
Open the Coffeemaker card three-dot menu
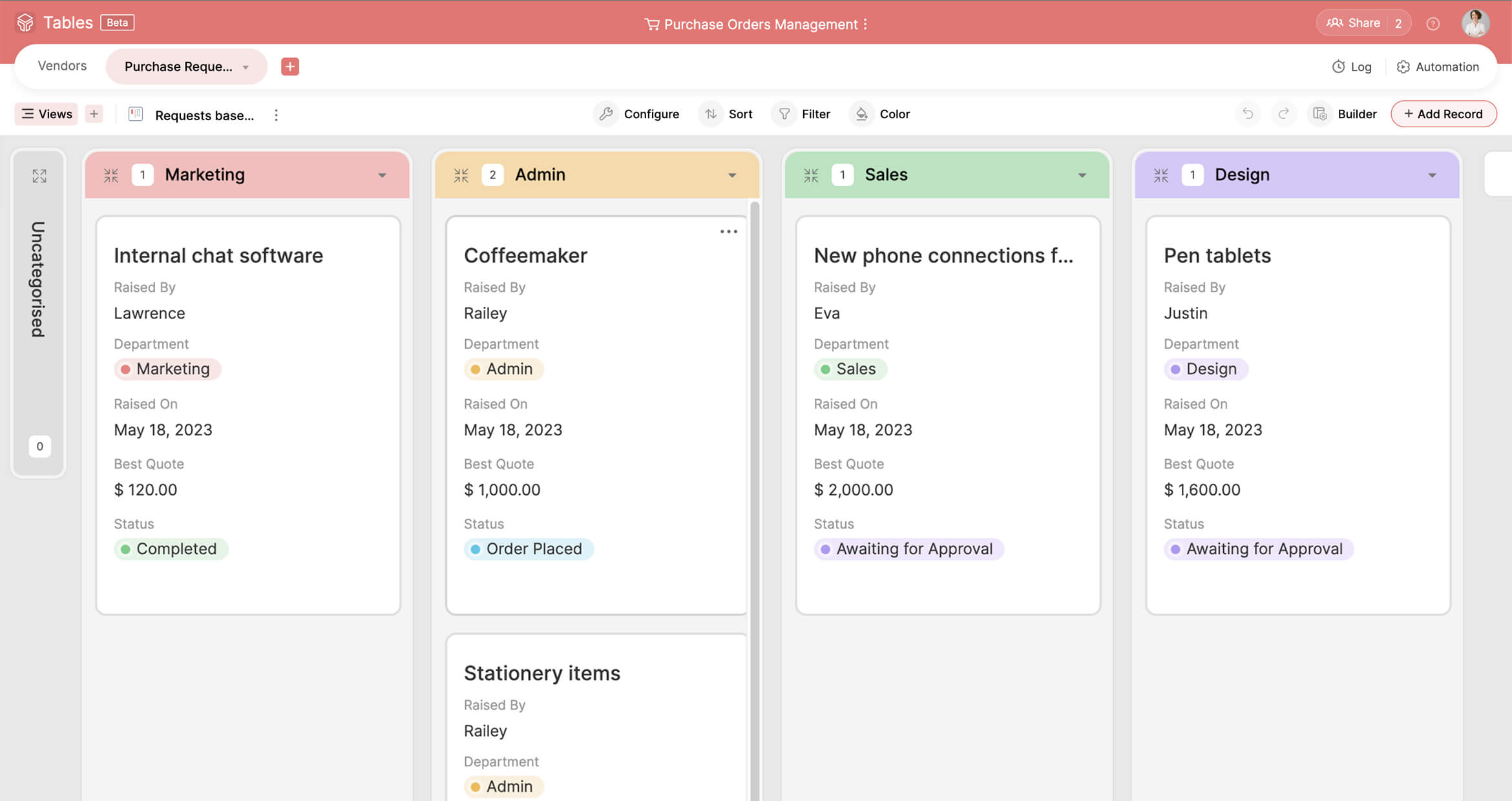pos(728,231)
